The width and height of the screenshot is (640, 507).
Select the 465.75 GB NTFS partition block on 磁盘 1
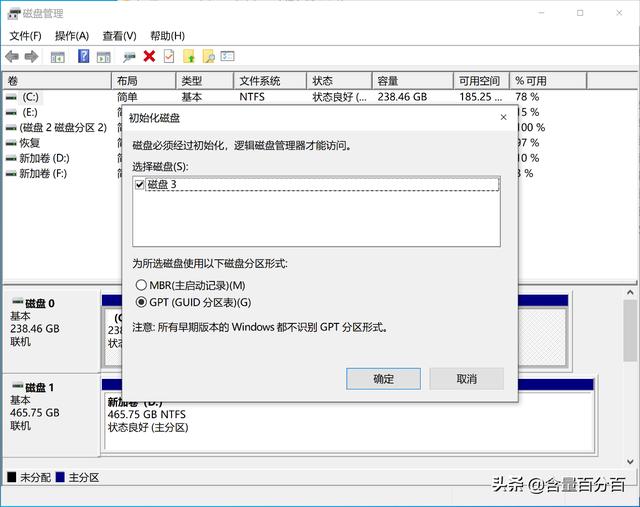coord(349,421)
